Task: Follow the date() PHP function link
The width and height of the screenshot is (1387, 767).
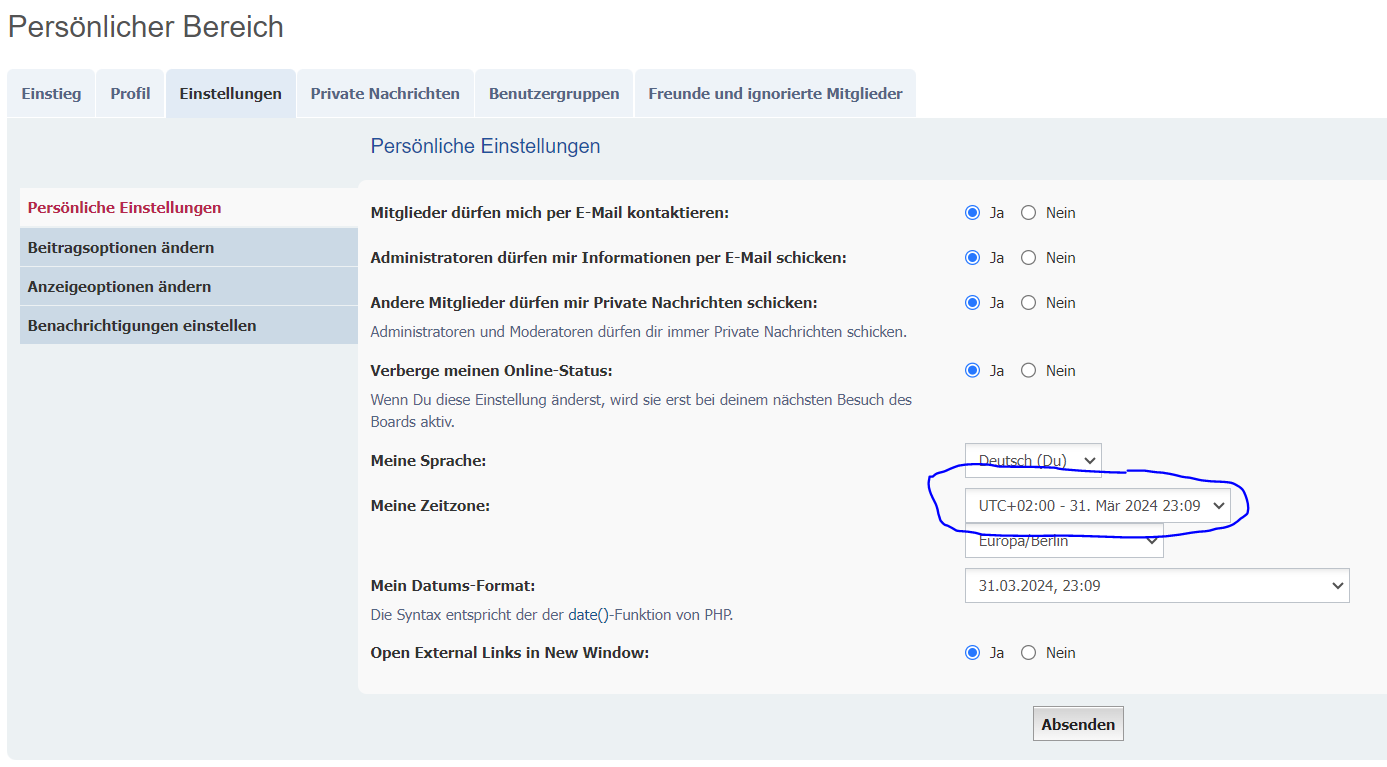Action: pos(588,615)
